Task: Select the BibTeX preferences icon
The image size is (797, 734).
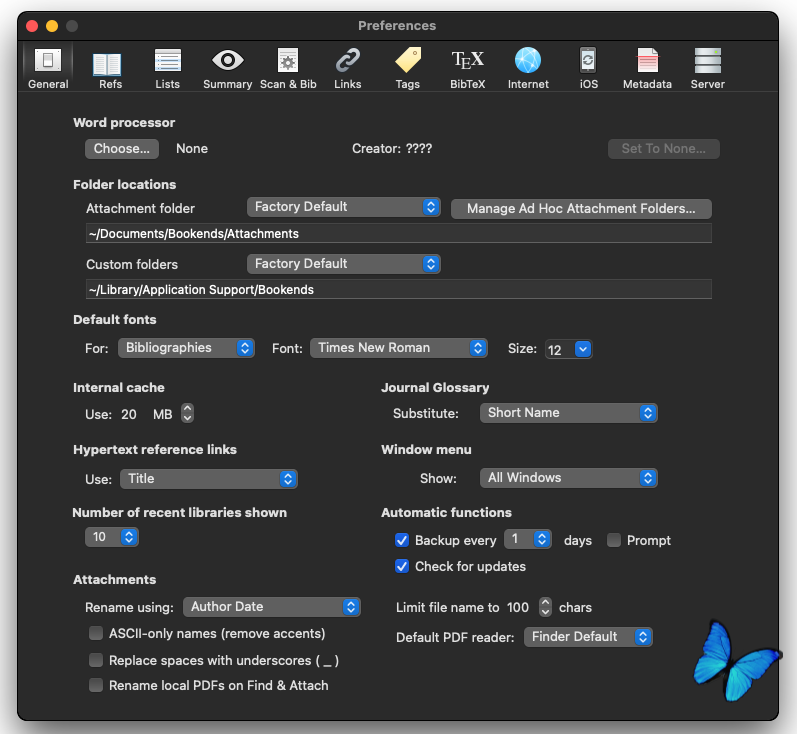Action: point(468,68)
